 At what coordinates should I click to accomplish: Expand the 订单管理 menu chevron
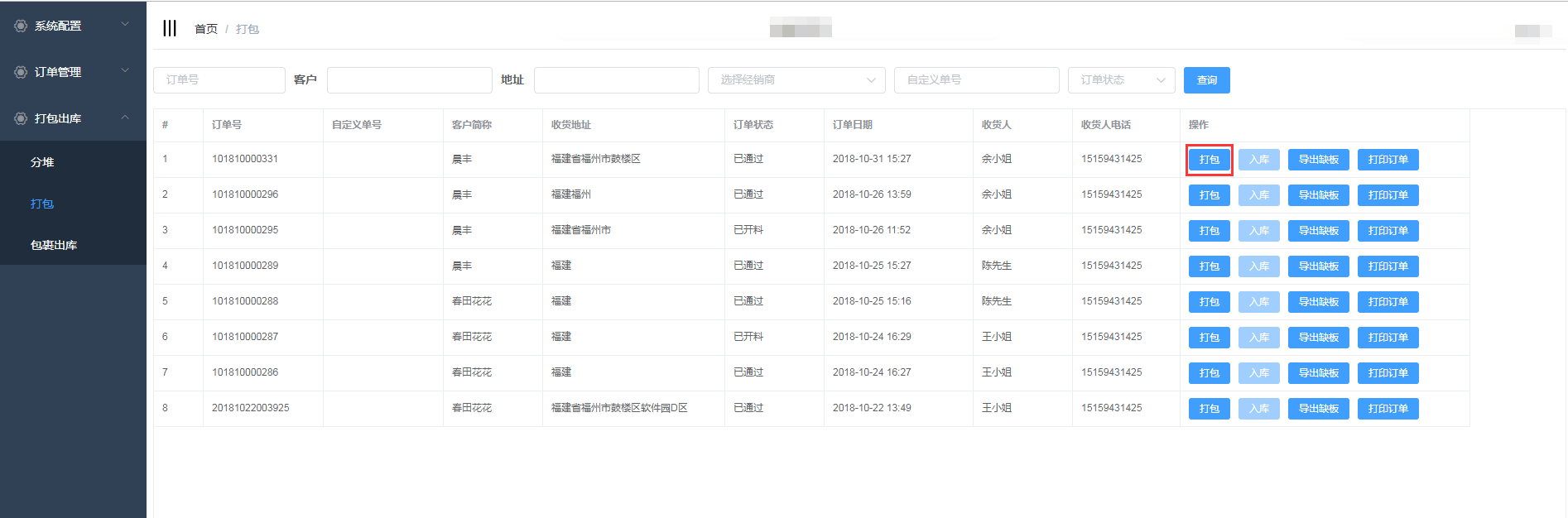click(x=125, y=71)
